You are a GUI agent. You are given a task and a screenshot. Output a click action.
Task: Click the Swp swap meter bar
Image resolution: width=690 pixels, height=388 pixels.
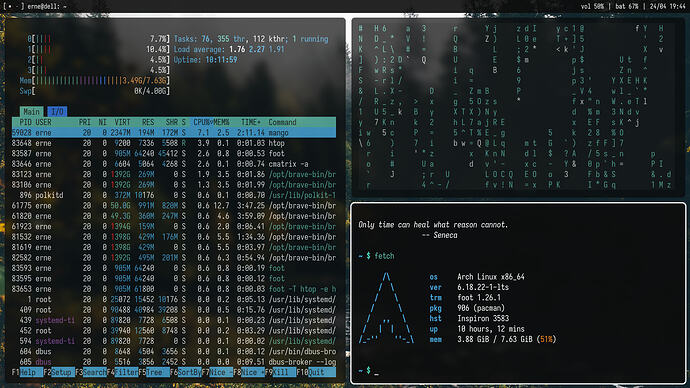[95, 91]
